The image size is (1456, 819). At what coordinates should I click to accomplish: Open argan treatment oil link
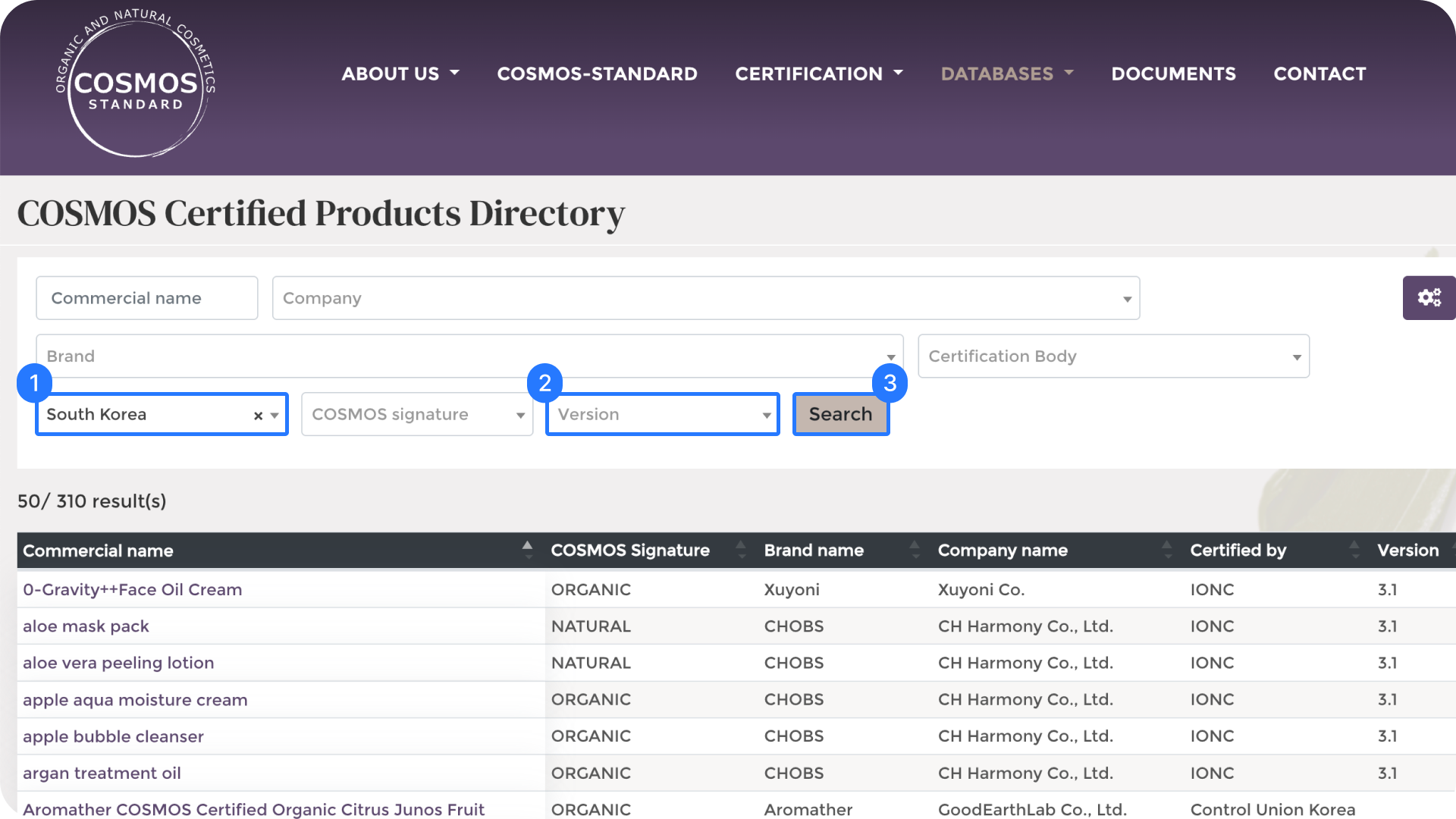(102, 773)
